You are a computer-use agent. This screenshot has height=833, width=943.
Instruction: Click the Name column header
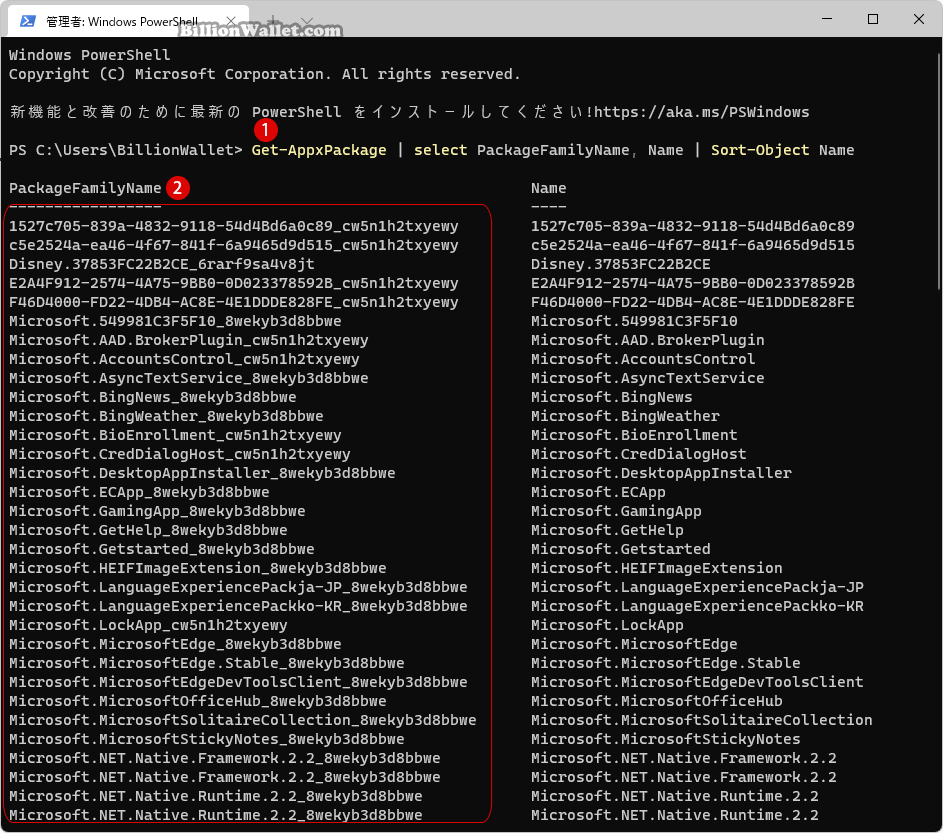click(x=548, y=188)
